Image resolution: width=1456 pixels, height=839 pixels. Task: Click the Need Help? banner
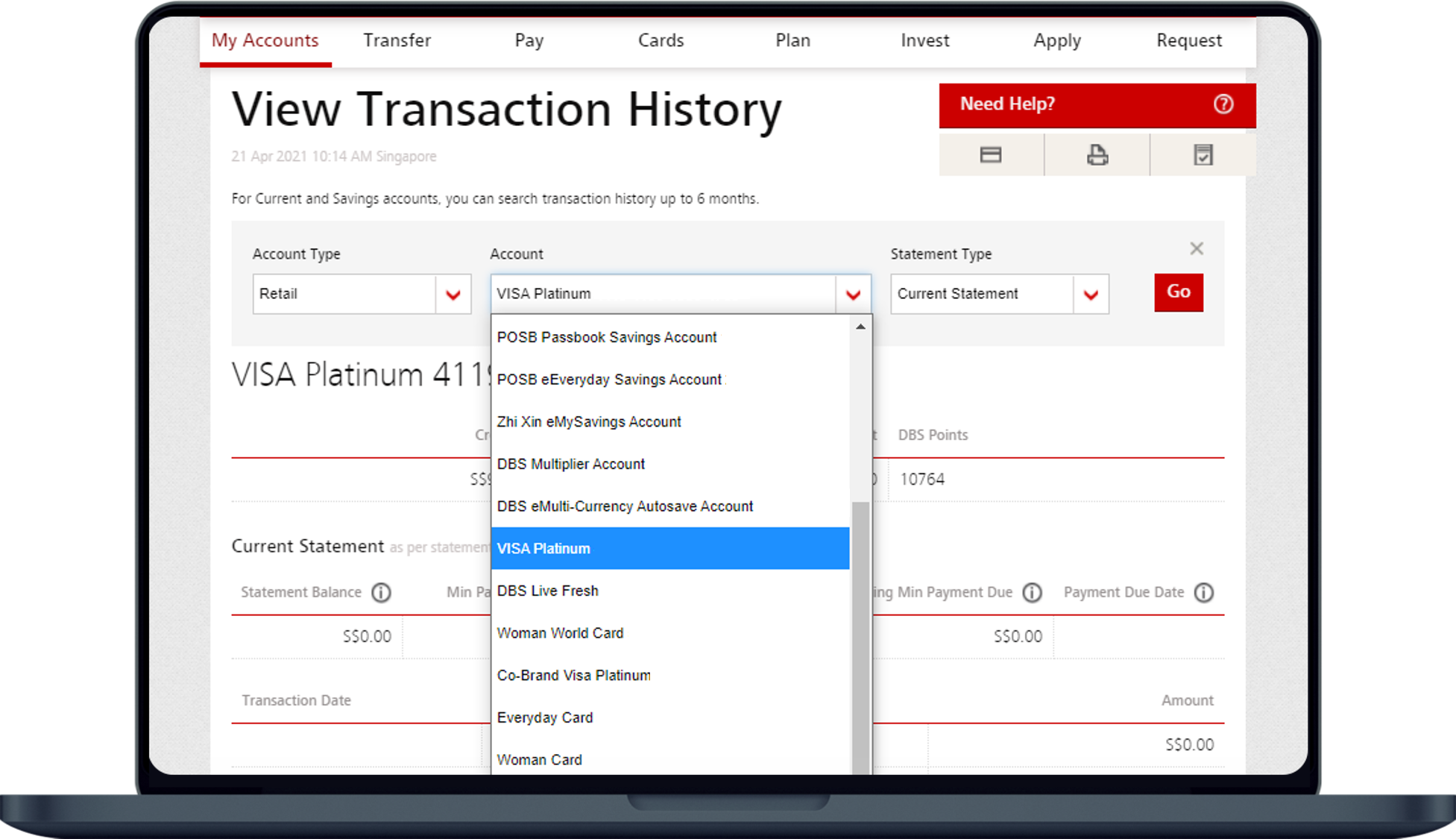click(1097, 105)
